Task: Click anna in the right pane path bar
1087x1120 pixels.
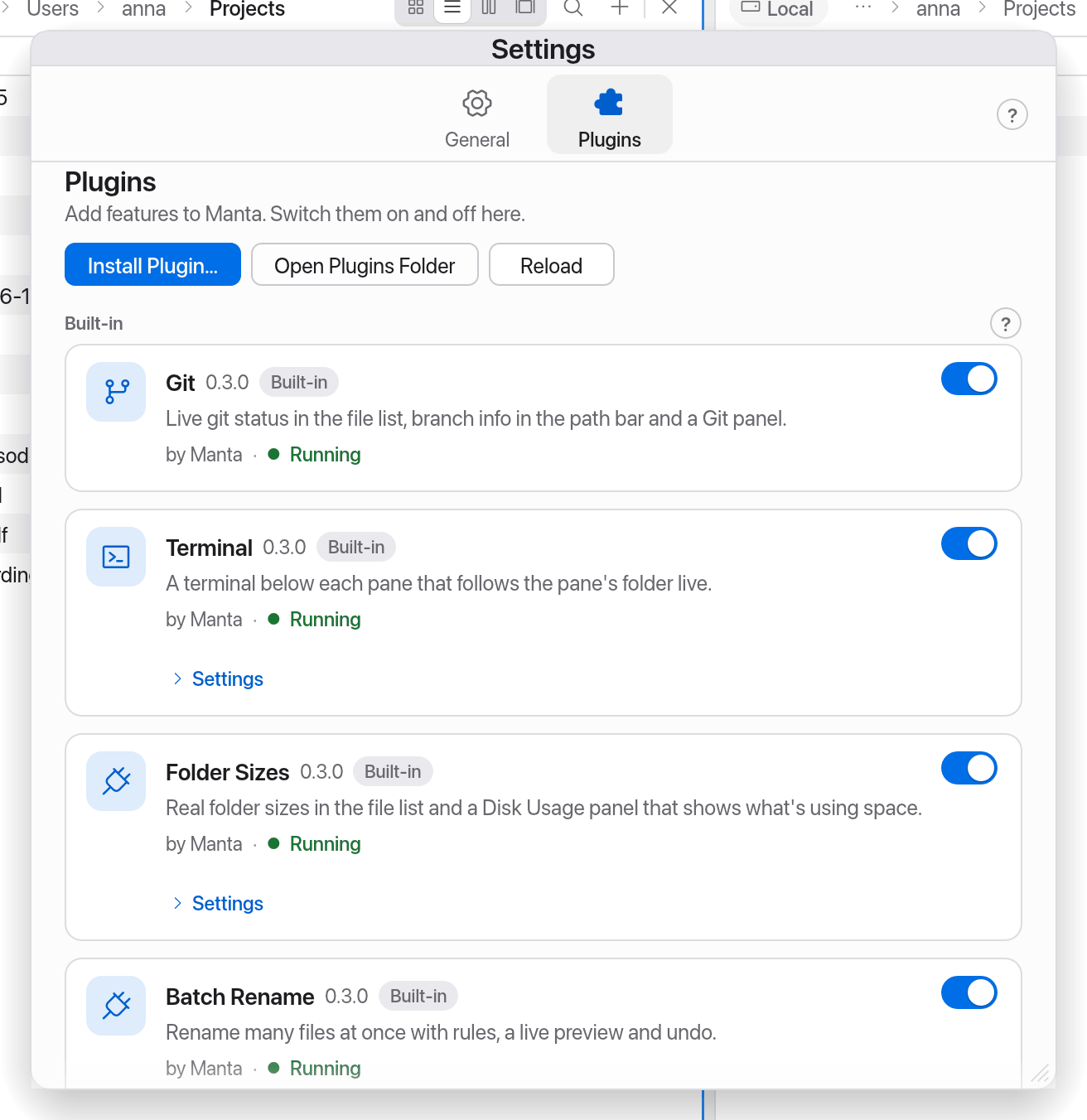Action: pos(938,9)
